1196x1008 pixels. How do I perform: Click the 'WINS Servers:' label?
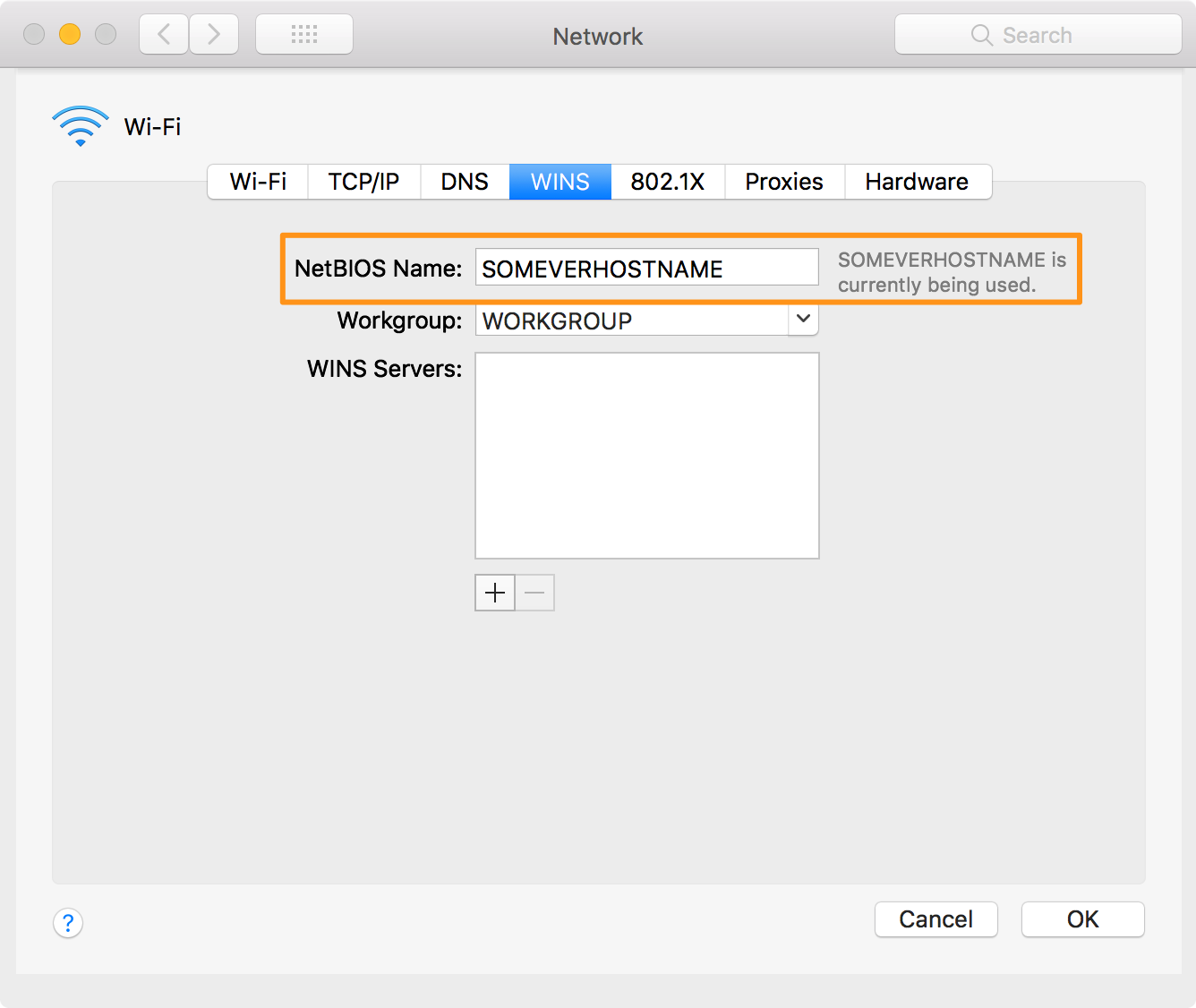(385, 369)
